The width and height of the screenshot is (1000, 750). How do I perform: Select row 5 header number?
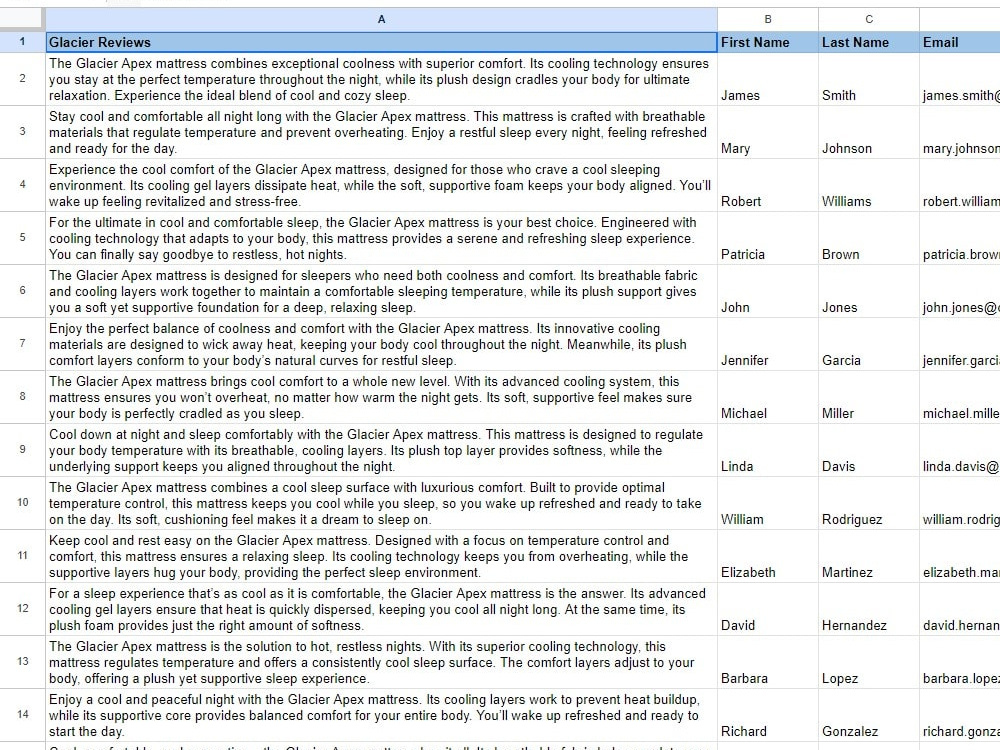tap(22, 238)
